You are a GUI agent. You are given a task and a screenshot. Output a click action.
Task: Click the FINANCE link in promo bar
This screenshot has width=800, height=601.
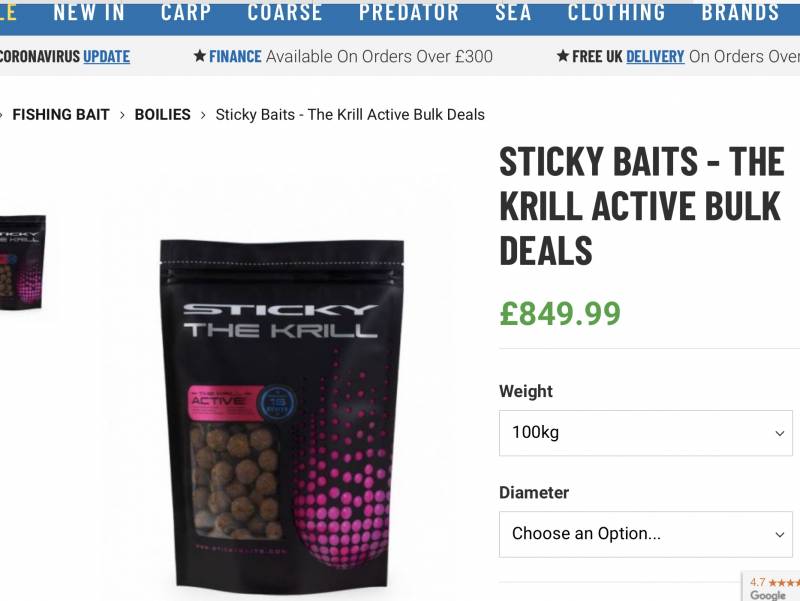[x=235, y=56]
